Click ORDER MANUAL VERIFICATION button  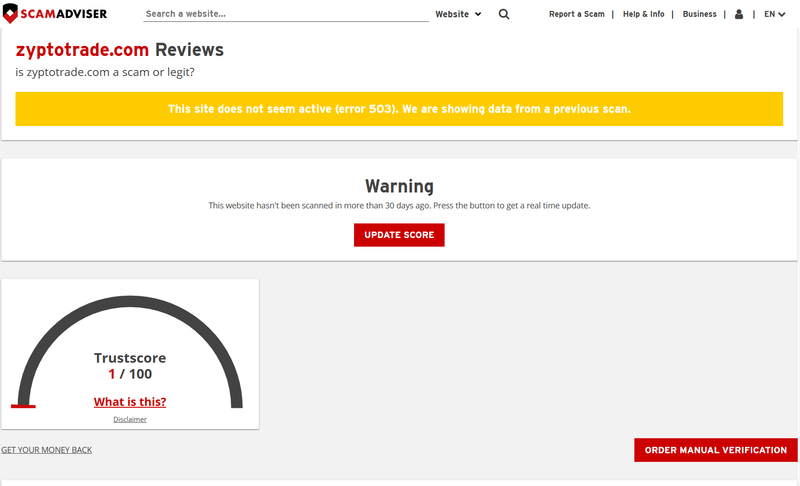point(716,450)
